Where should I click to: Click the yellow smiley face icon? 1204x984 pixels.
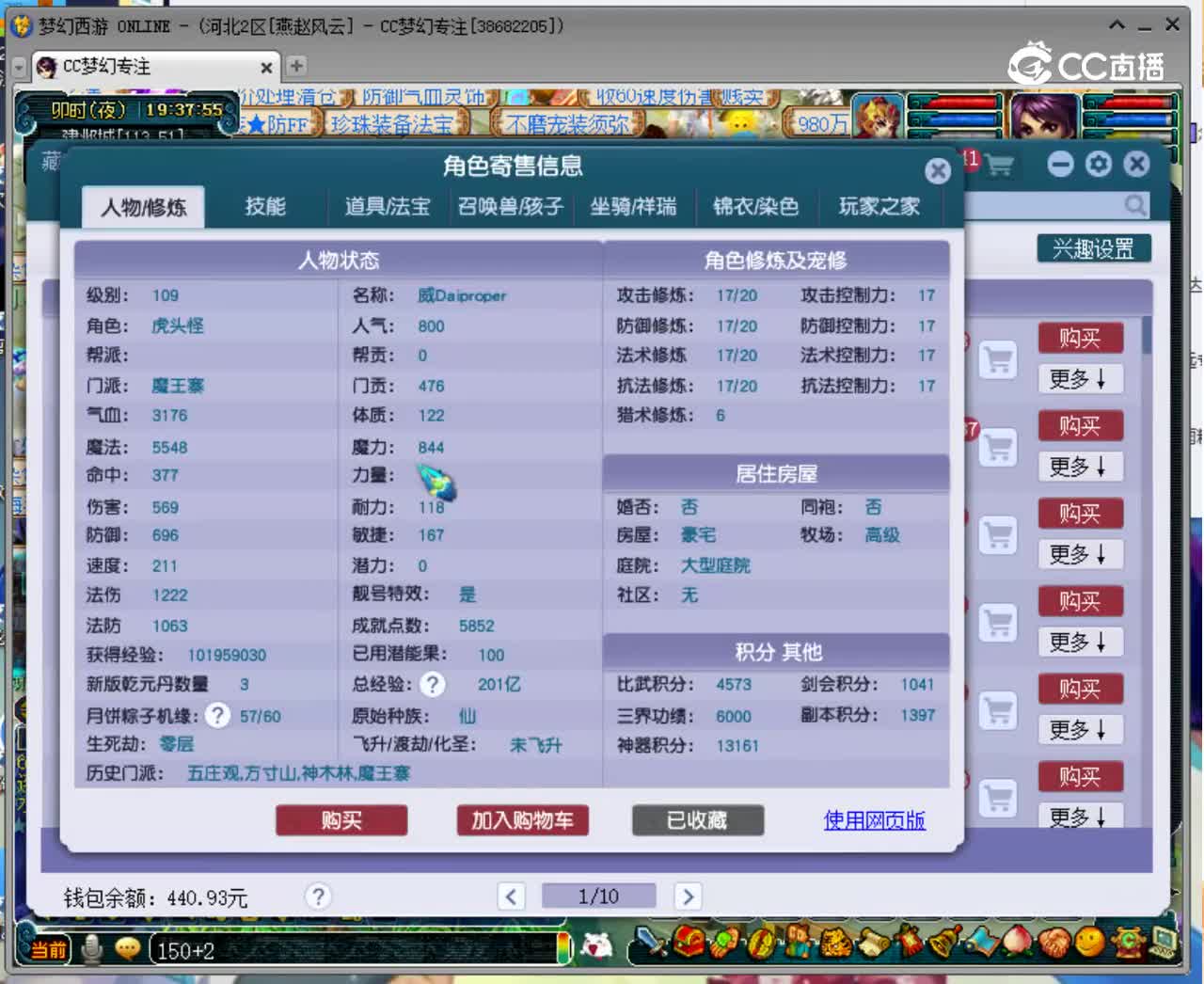click(x=1090, y=942)
